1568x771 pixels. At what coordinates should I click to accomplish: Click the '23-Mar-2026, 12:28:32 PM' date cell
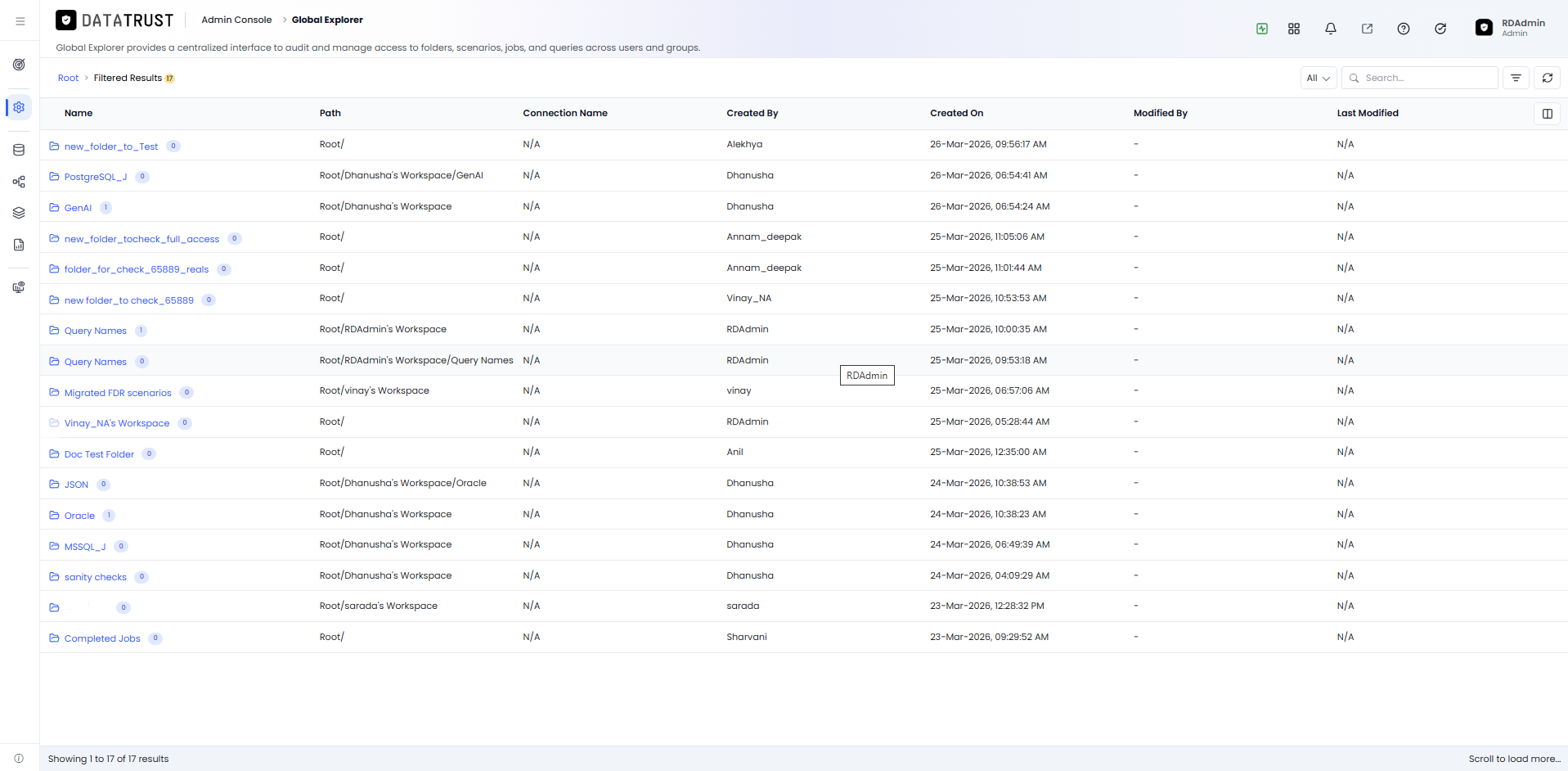tap(987, 606)
